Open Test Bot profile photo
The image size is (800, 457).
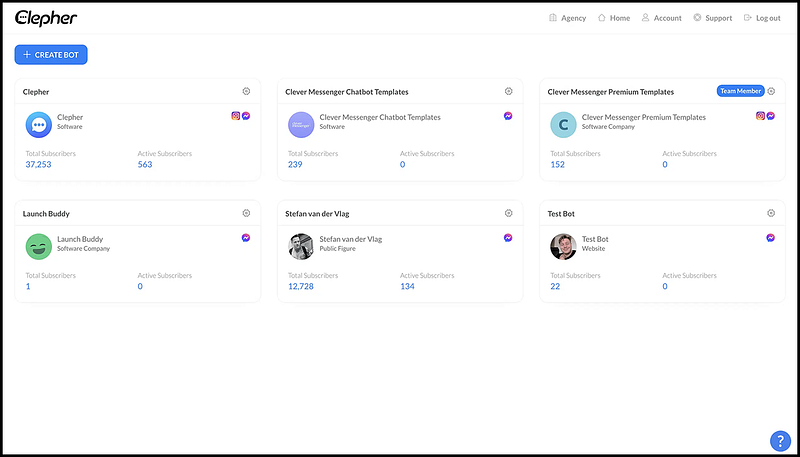click(x=563, y=247)
